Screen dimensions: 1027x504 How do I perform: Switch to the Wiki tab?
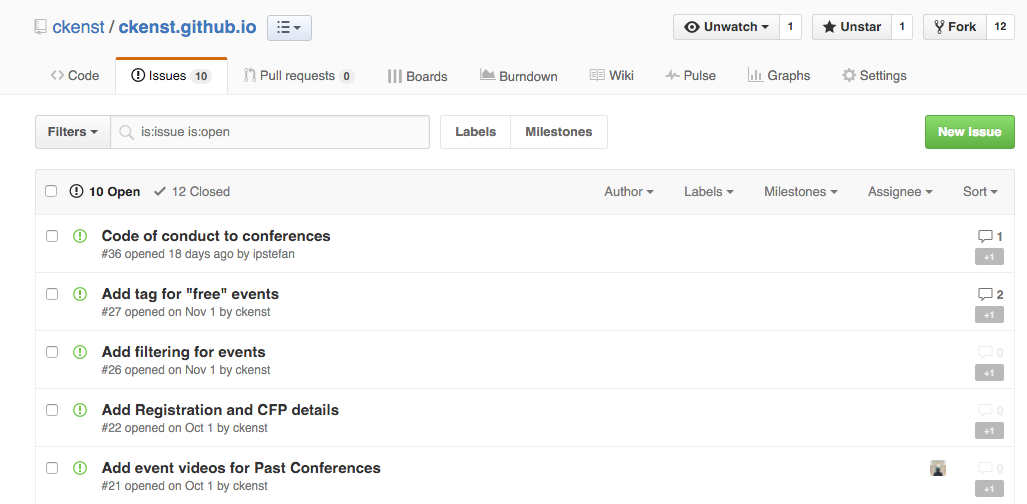click(x=612, y=76)
